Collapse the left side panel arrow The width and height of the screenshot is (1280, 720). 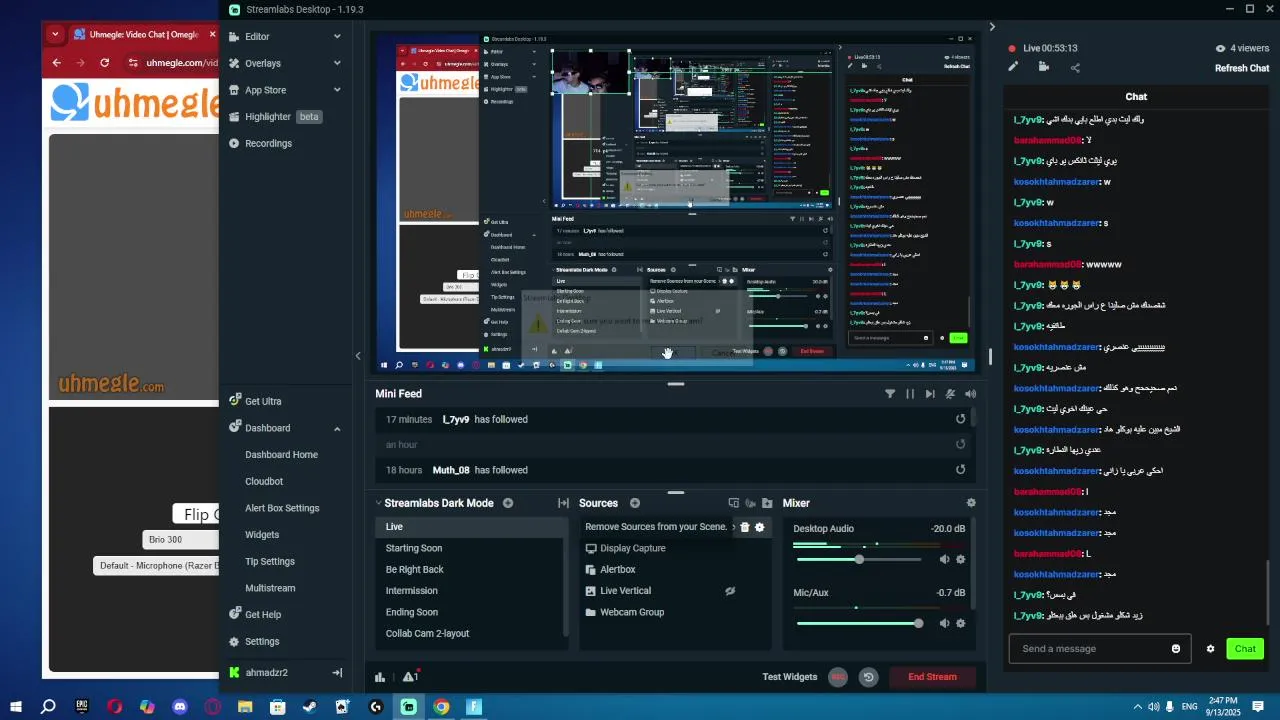358,355
